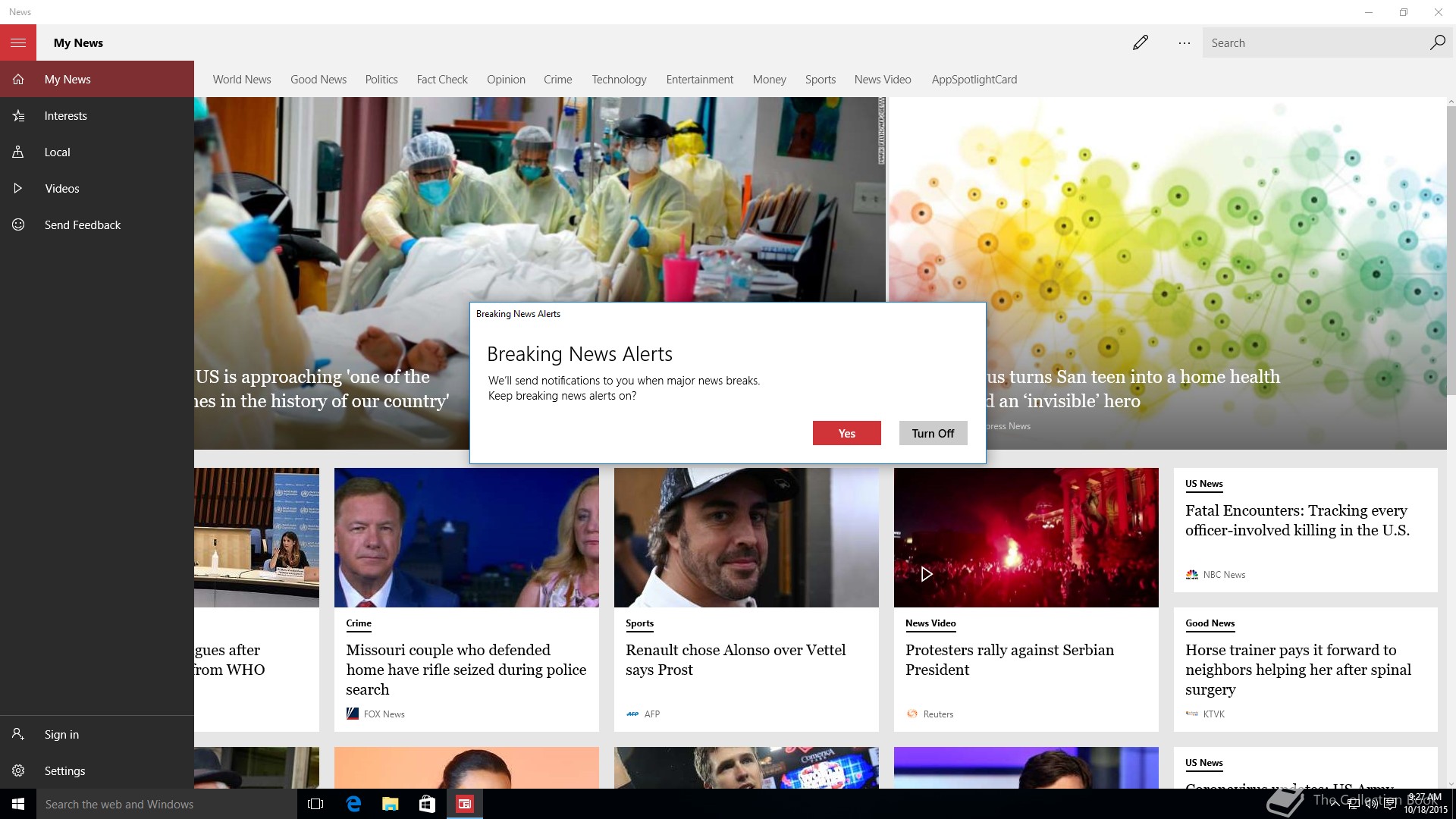The image size is (1456, 819).
Task: Open the News Video tab
Action: click(x=883, y=80)
